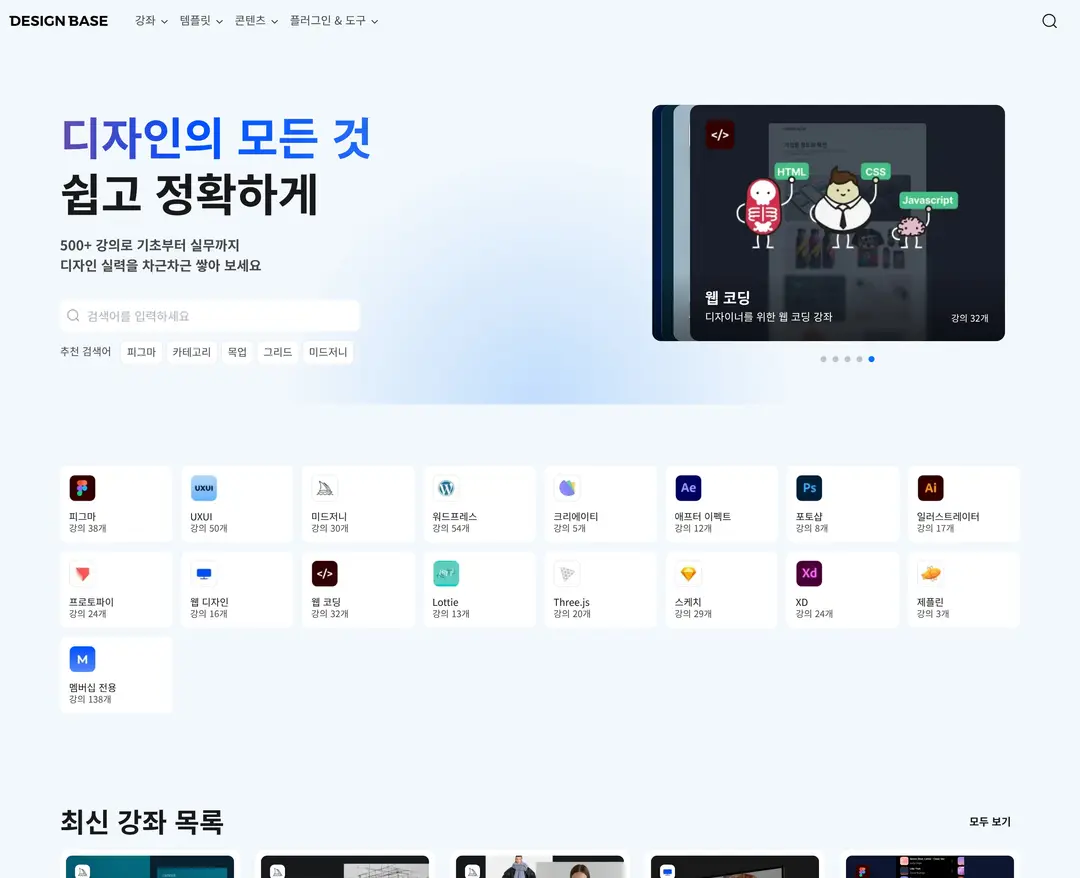Go to the first carousel slide dot
This screenshot has height=878, width=1080.
[x=823, y=359]
